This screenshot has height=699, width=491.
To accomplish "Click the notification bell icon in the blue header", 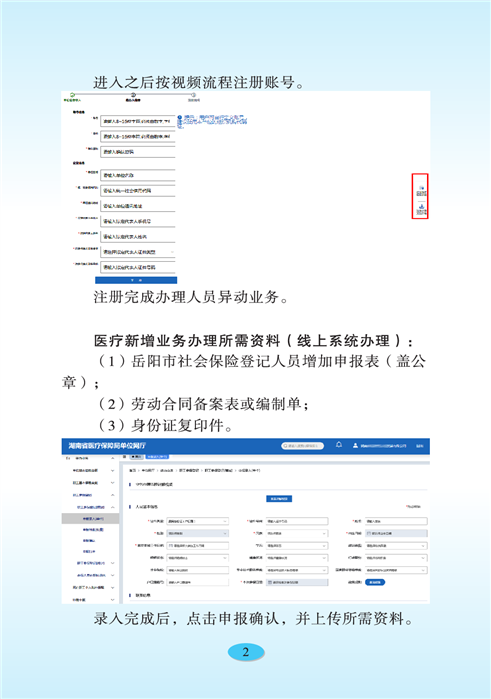I will click(339, 445).
